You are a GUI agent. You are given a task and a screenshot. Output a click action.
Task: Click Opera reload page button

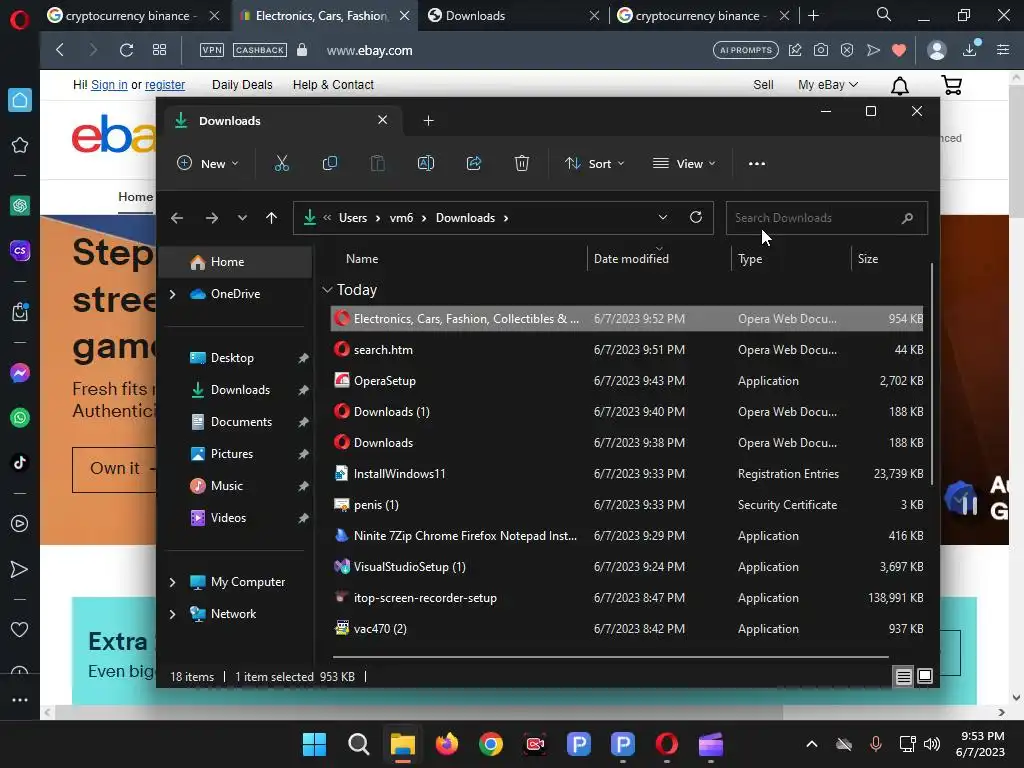pos(126,50)
